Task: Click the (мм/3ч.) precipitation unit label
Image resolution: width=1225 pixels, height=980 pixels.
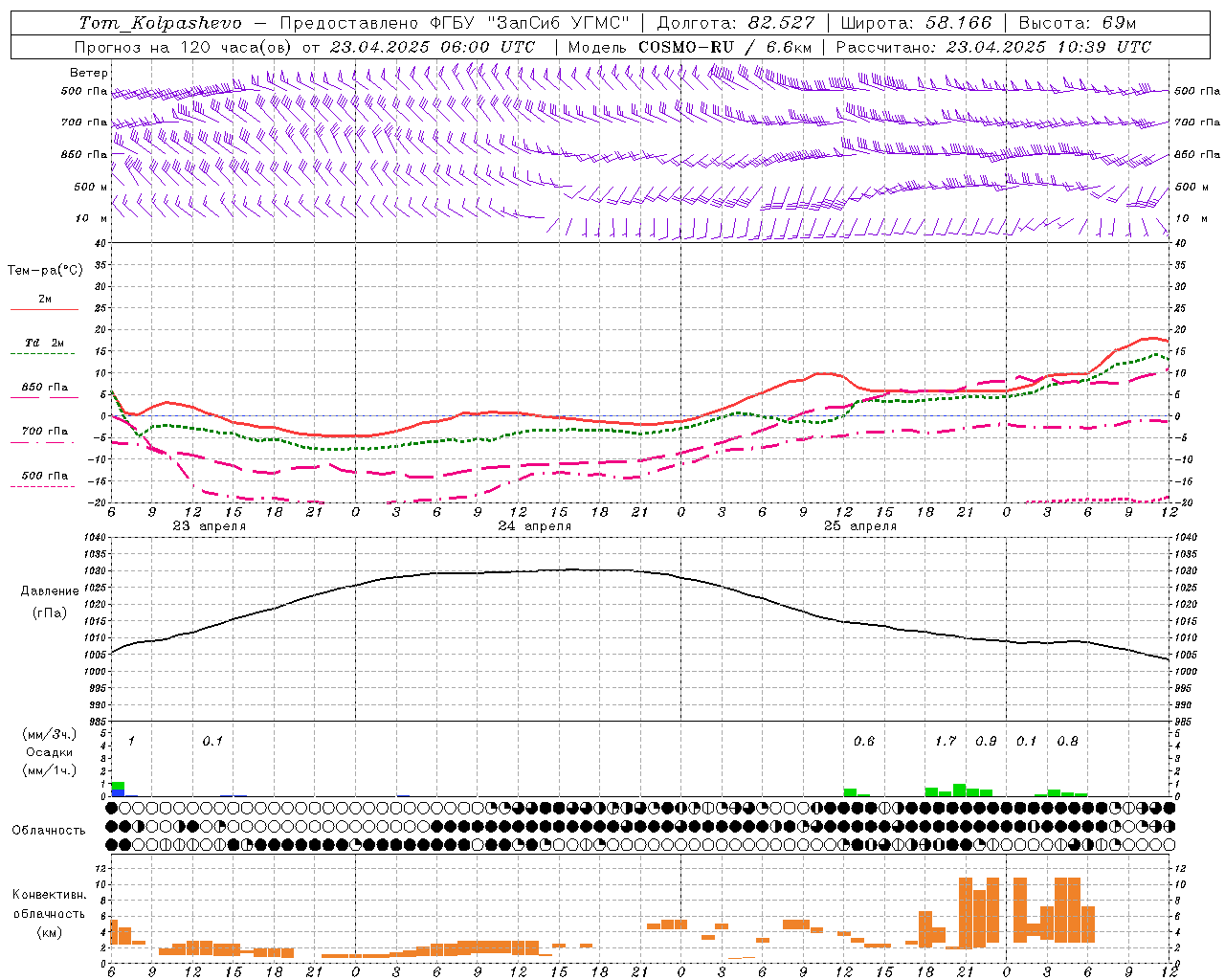Action: 50,735
